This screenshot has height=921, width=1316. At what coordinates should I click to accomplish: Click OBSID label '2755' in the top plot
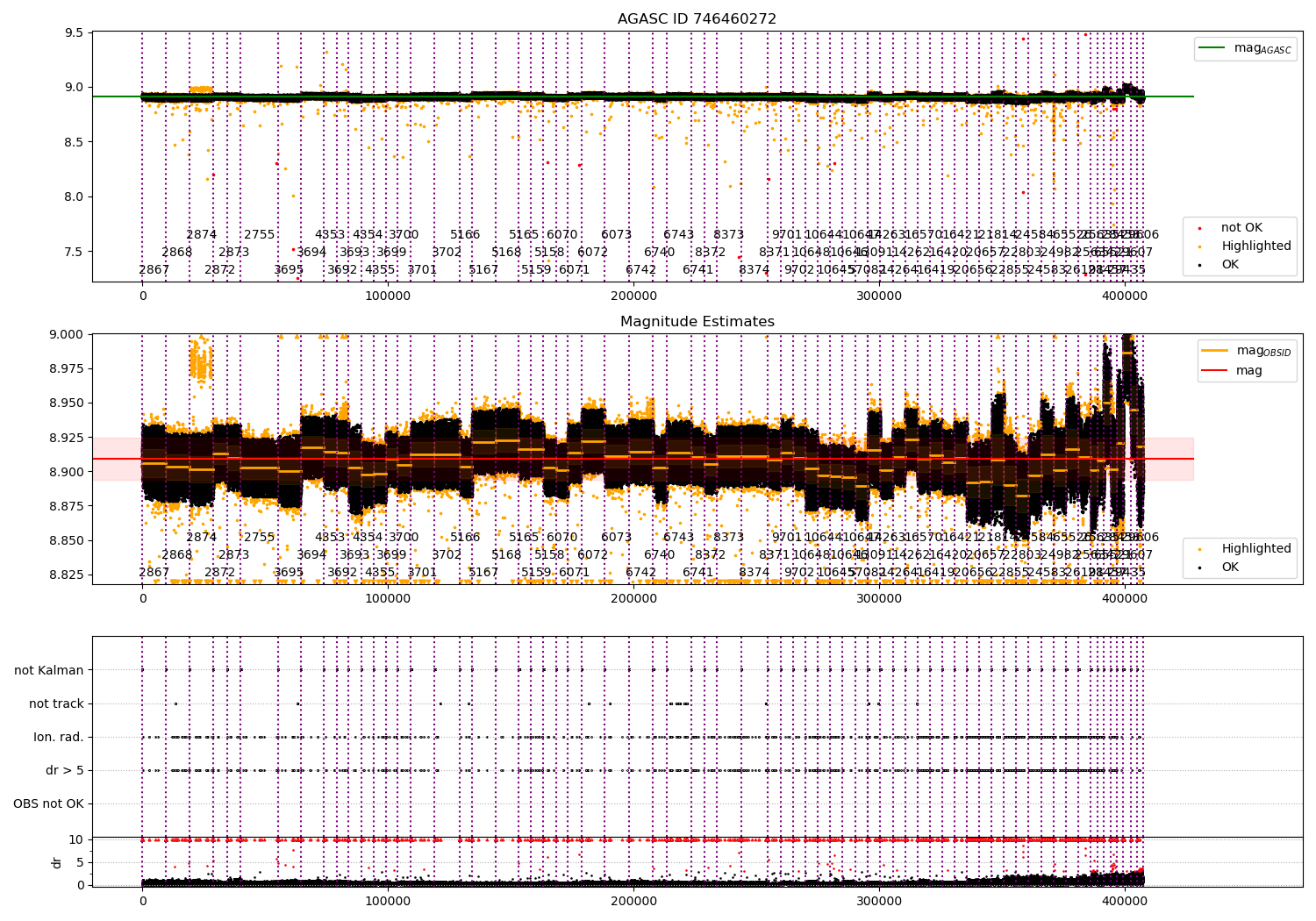pyautogui.click(x=260, y=234)
